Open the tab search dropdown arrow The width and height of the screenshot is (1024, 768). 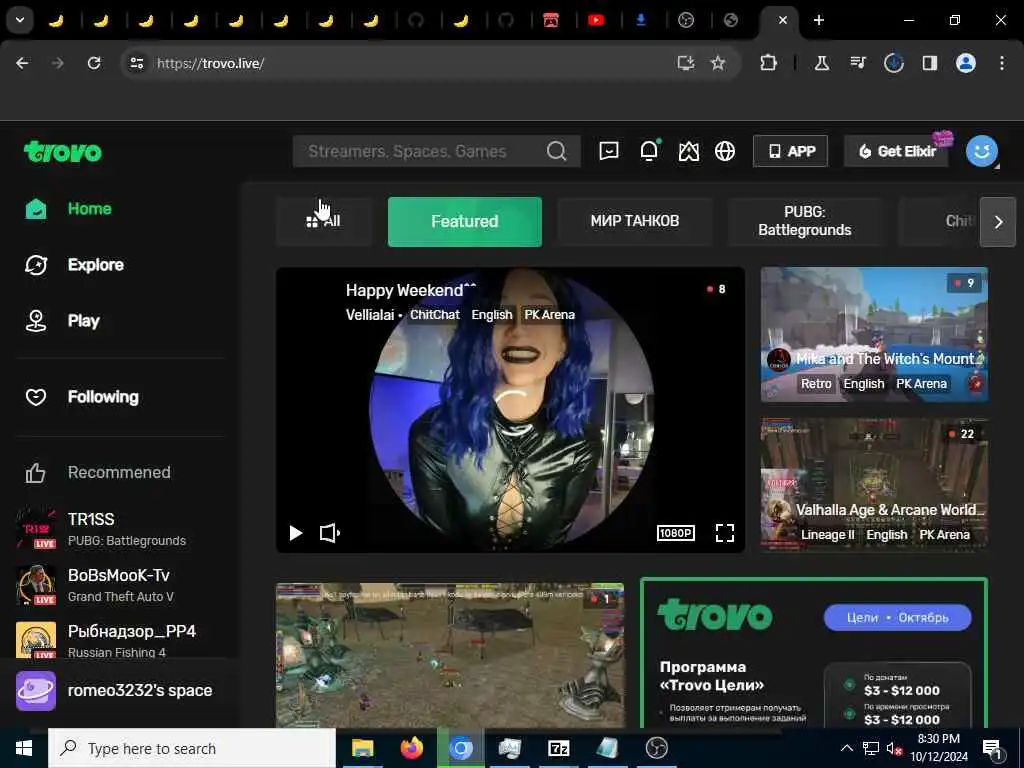coord(20,20)
